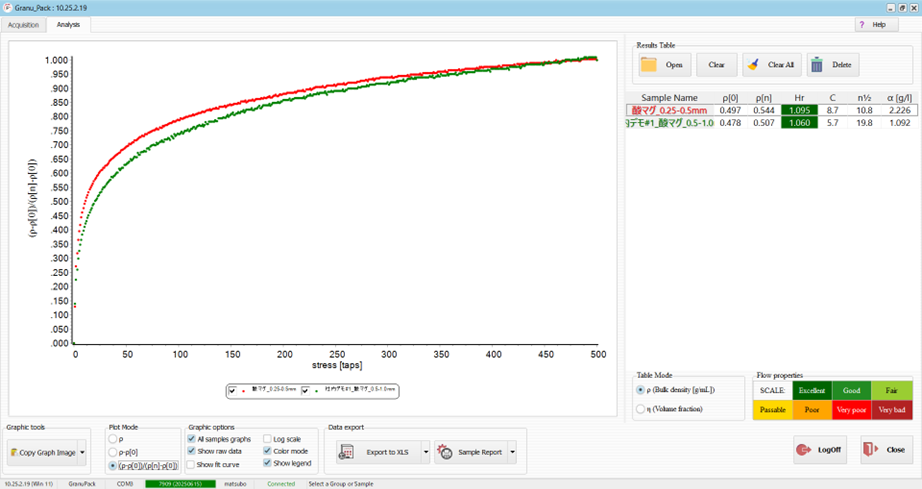
Task: Open the Help menu
Action: click(873, 24)
